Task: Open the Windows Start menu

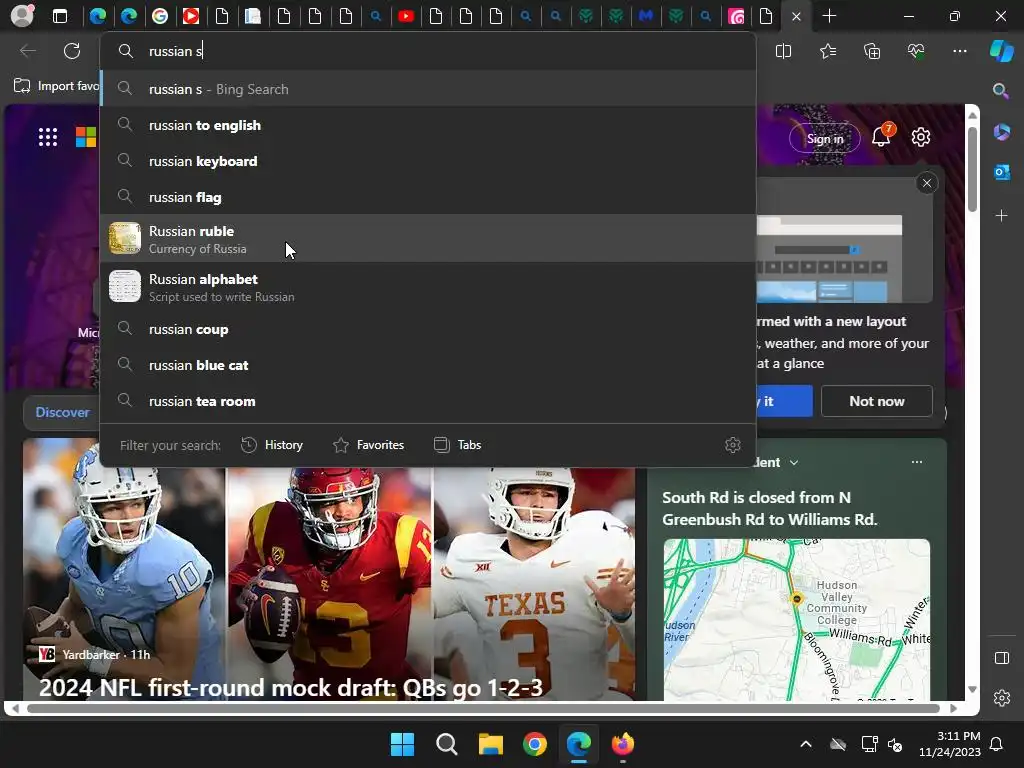Action: coord(402,744)
